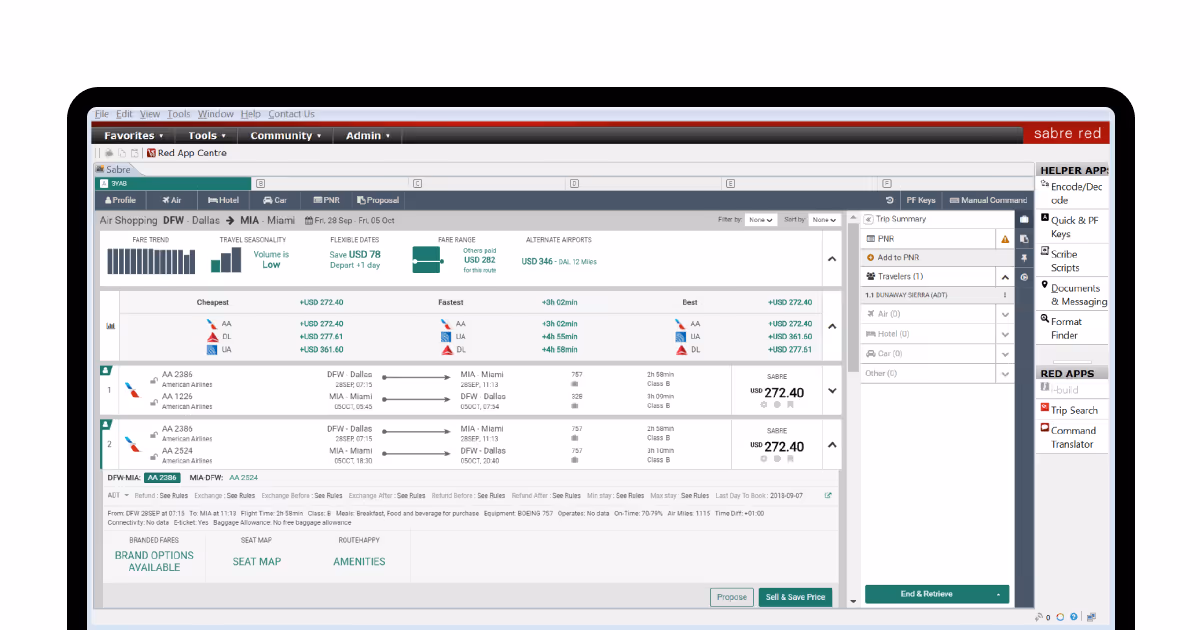Expand the Other (0) section
Screen dimensions: 1200x630
click(x=1005, y=373)
